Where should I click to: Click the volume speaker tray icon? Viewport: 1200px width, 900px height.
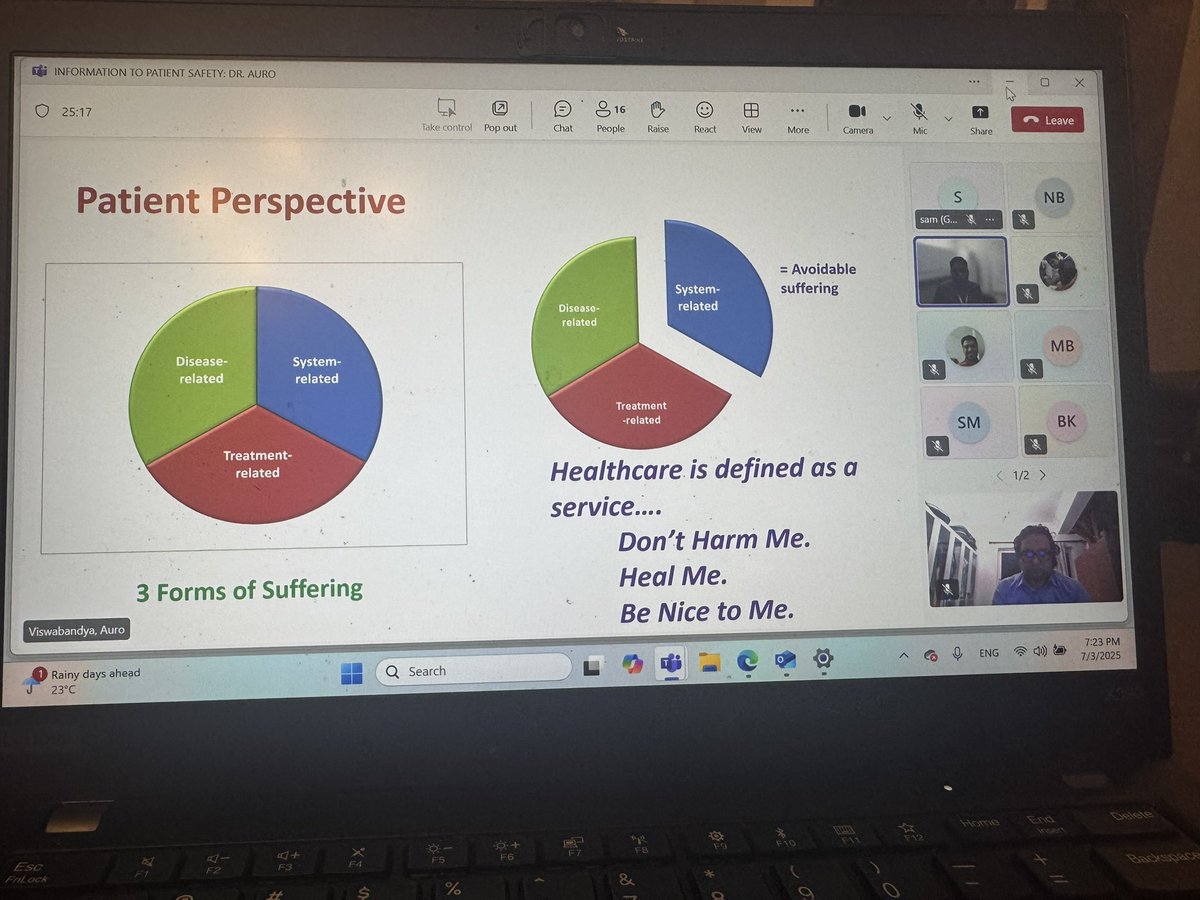coord(1039,650)
